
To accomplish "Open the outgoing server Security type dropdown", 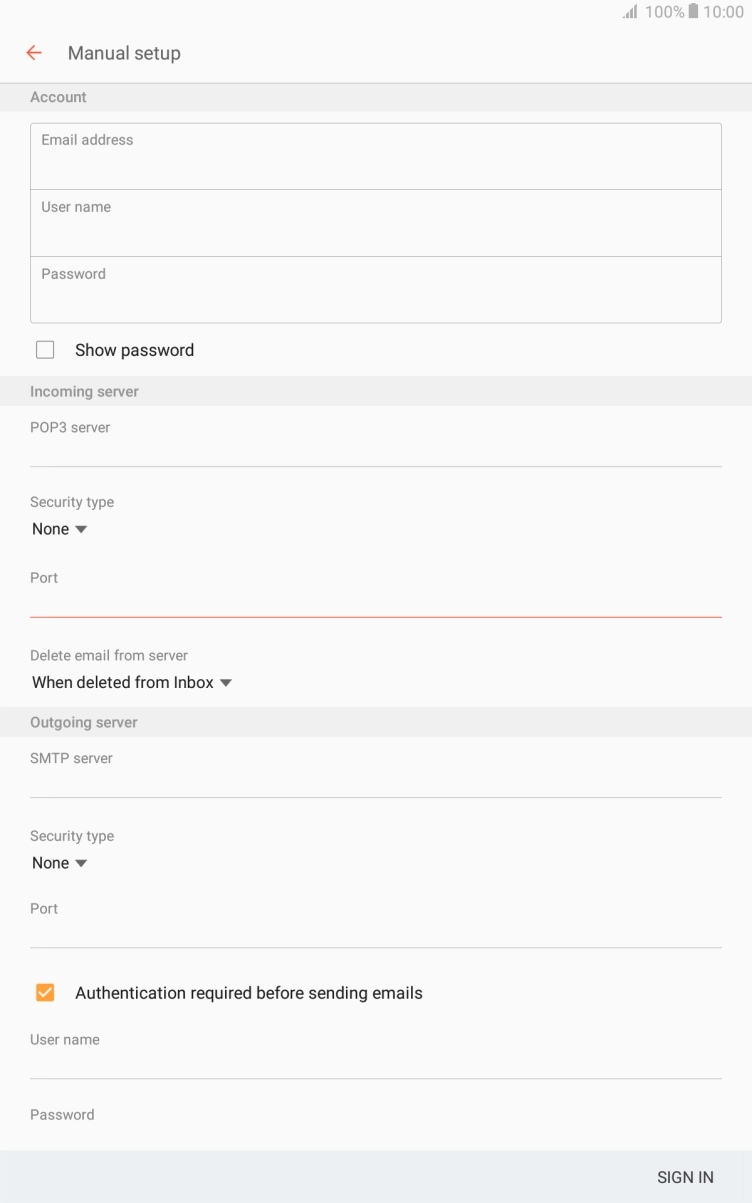I will (x=60, y=862).
